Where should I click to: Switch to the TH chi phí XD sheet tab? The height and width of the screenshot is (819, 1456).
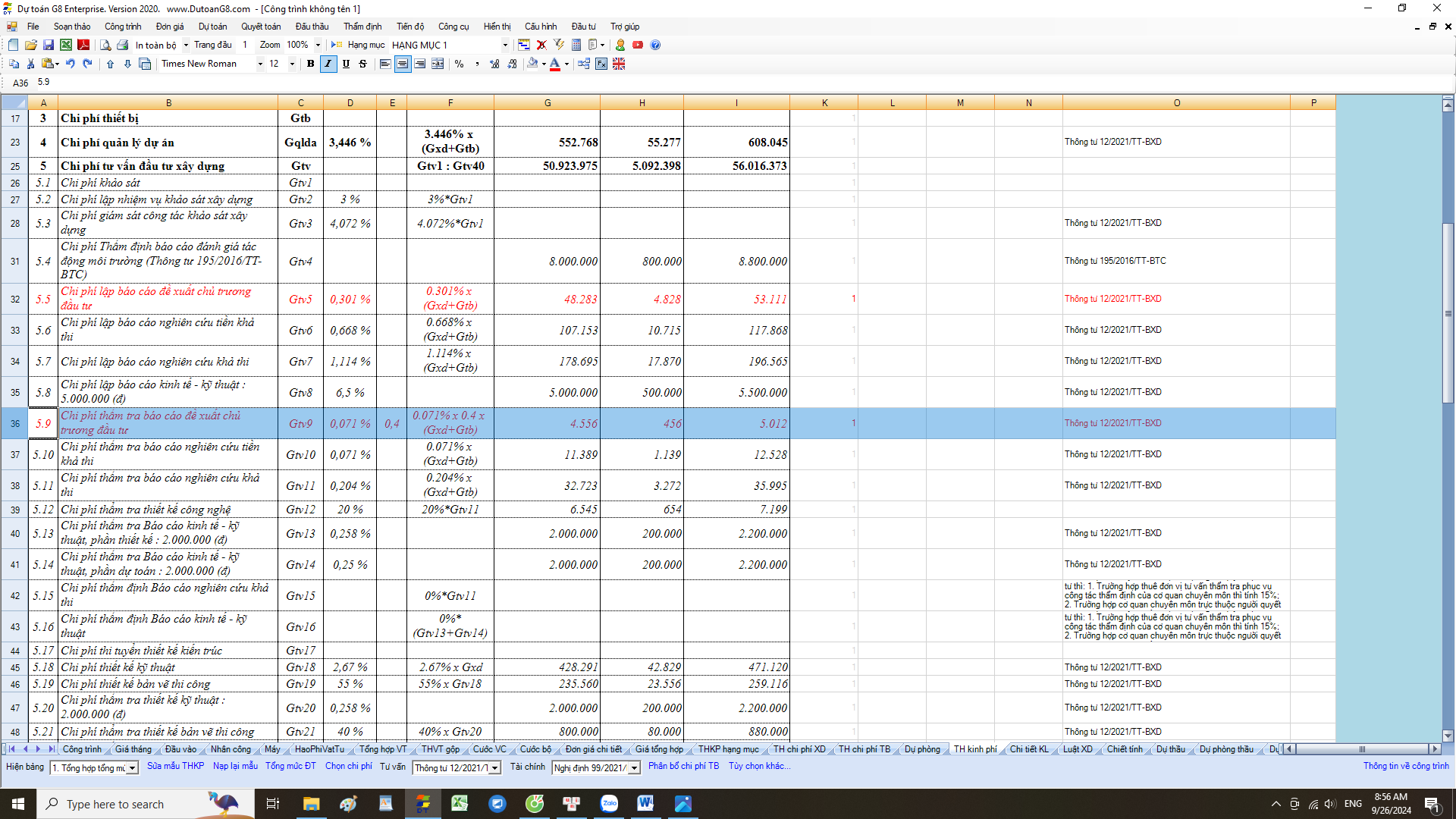tap(799, 749)
